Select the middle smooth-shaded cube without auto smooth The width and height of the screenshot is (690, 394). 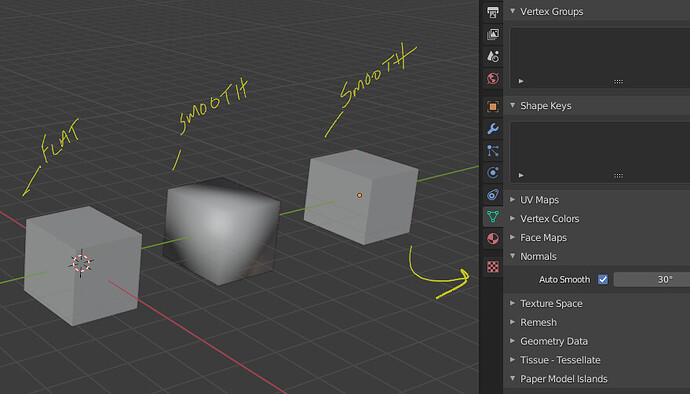click(222, 231)
